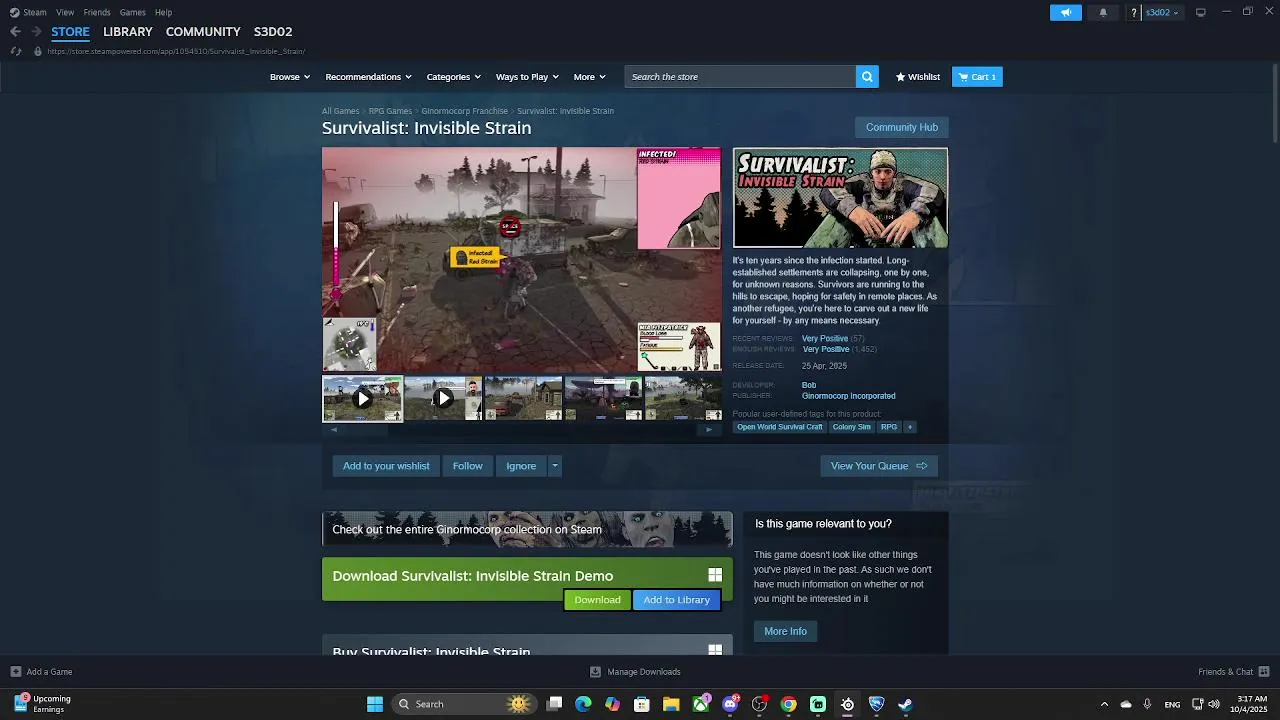Expand the Ways to Play dropdown
1280x720 pixels.
coord(528,76)
